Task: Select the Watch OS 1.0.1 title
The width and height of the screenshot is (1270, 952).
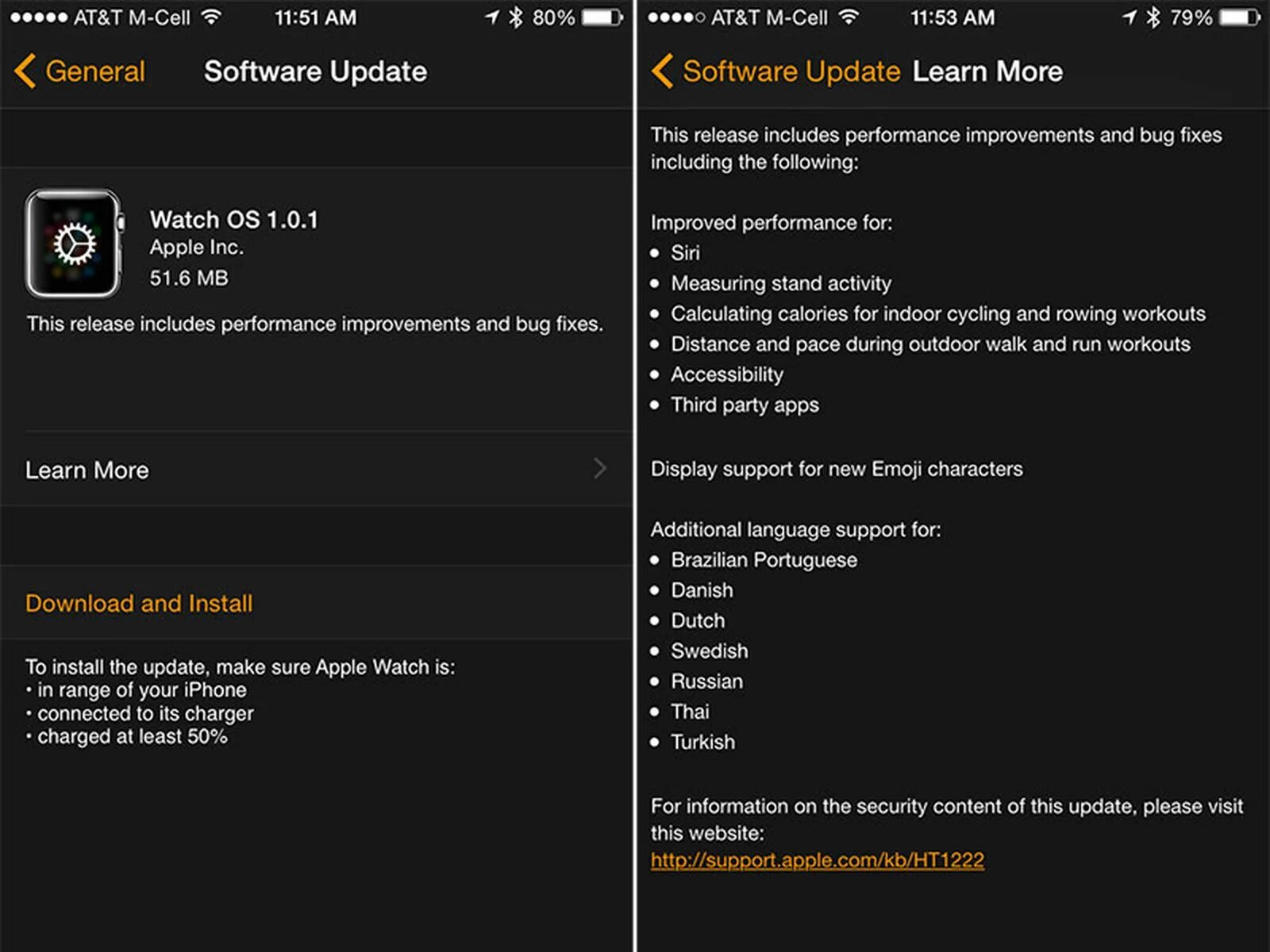Action: (234, 220)
